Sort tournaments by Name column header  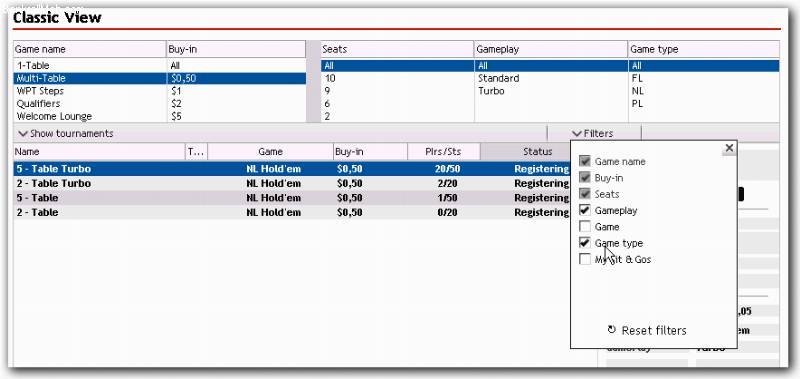99,151
